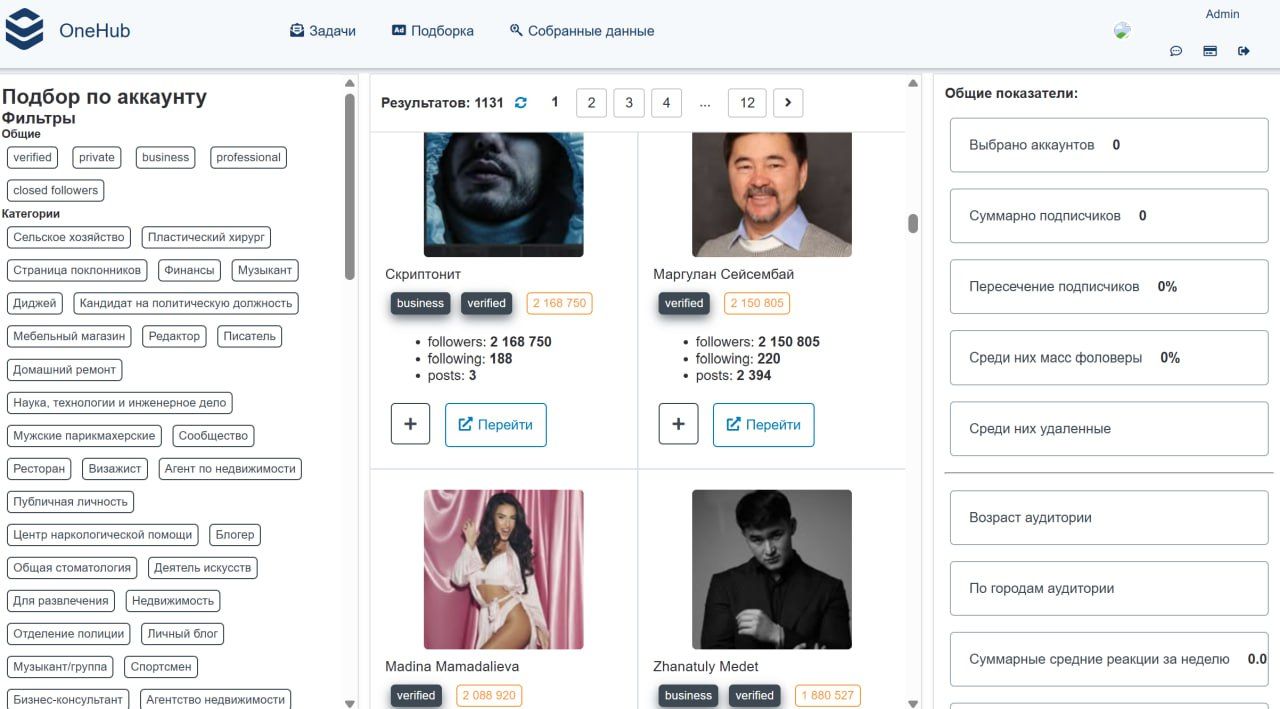Open the Пересечение подписчиков indicator

[1108, 286]
